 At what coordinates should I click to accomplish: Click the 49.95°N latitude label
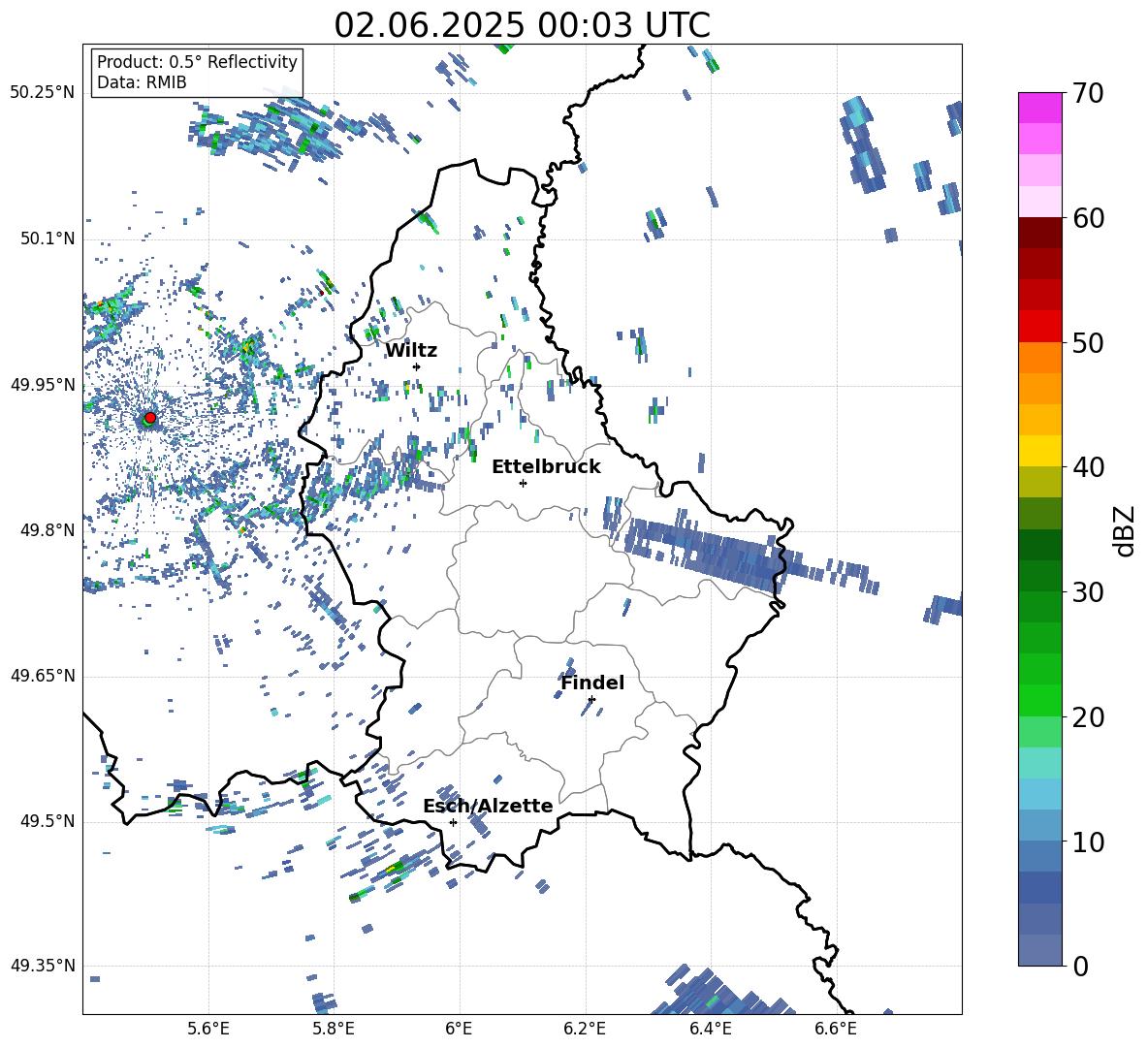pyautogui.click(x=42, y=384)
